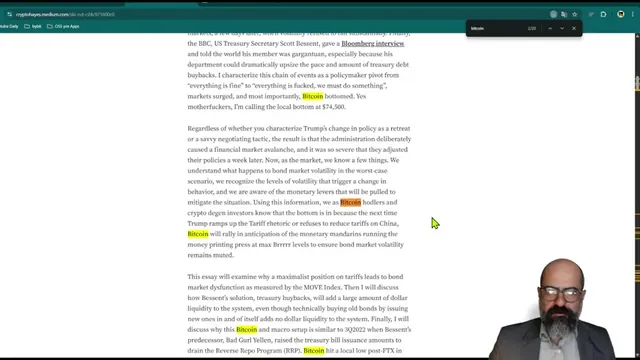Bookmark this page with star icon
Viewport: 640px width, 360px height.
575,14
